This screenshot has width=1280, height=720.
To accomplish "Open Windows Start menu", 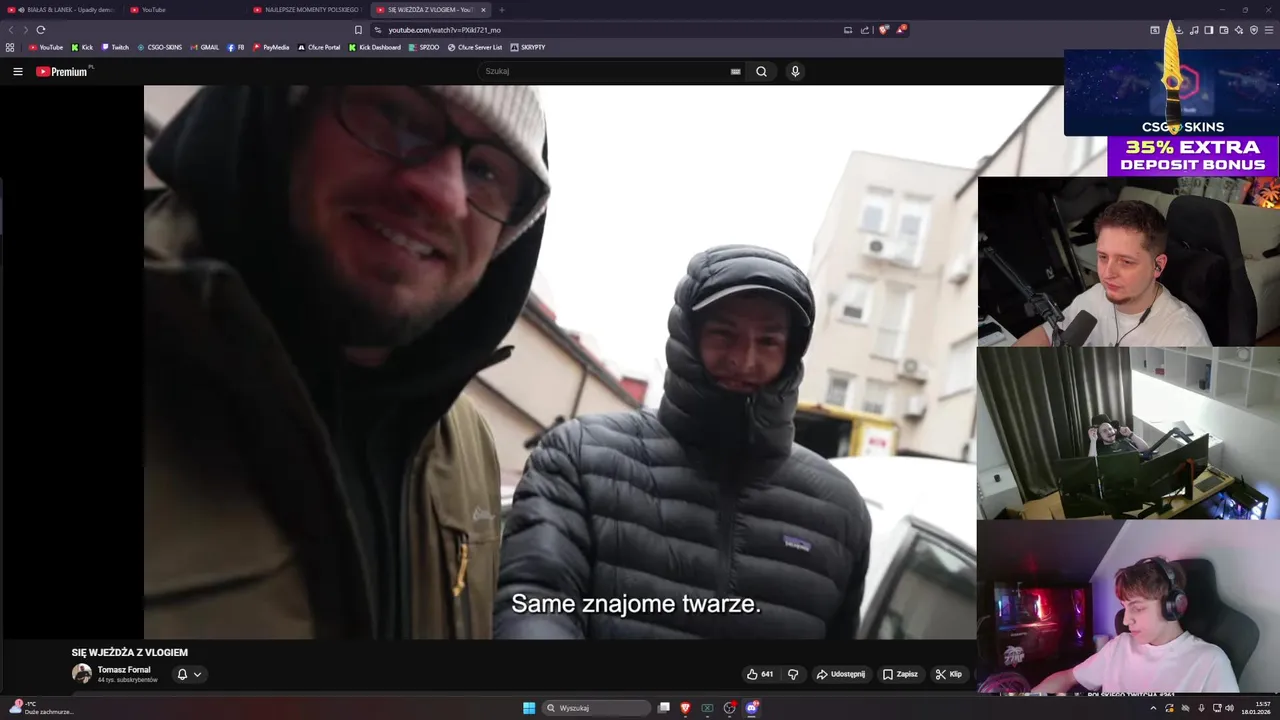I will [x=529, y=708].
